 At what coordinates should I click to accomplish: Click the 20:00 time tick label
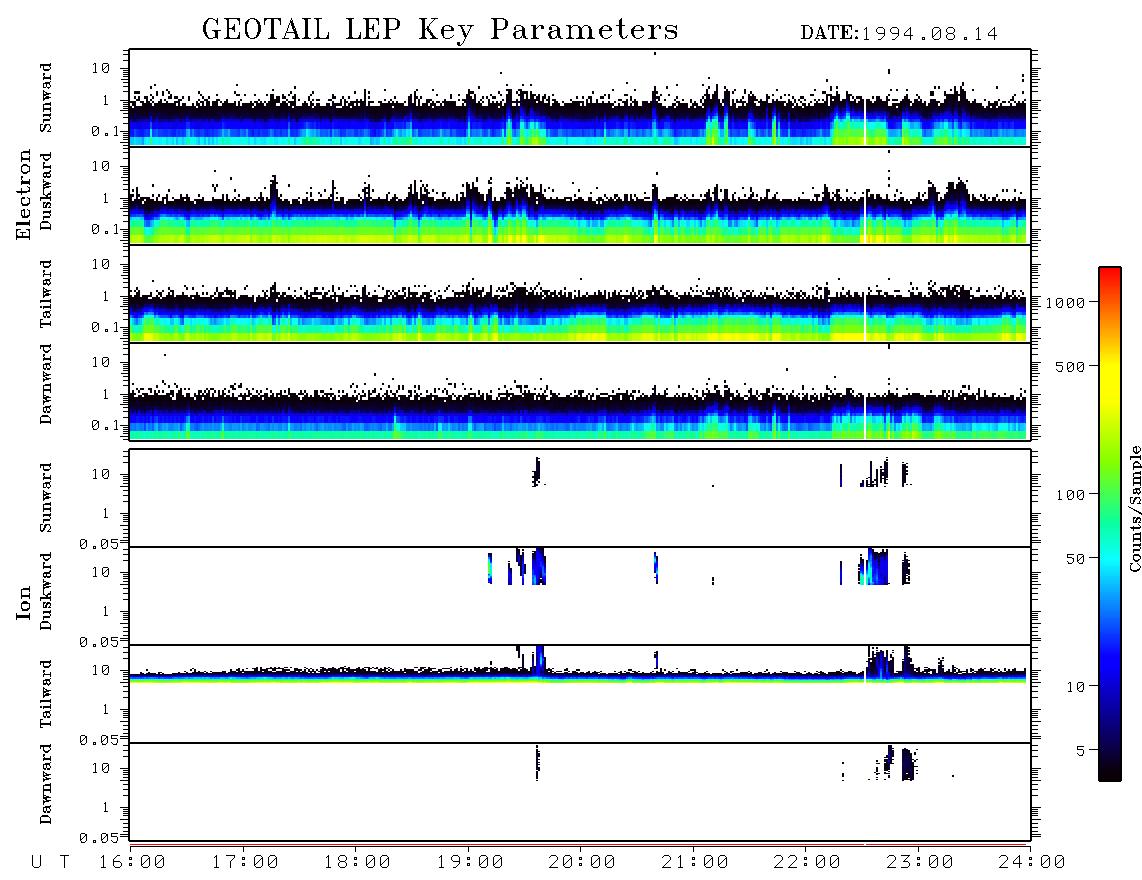point(582,862)
